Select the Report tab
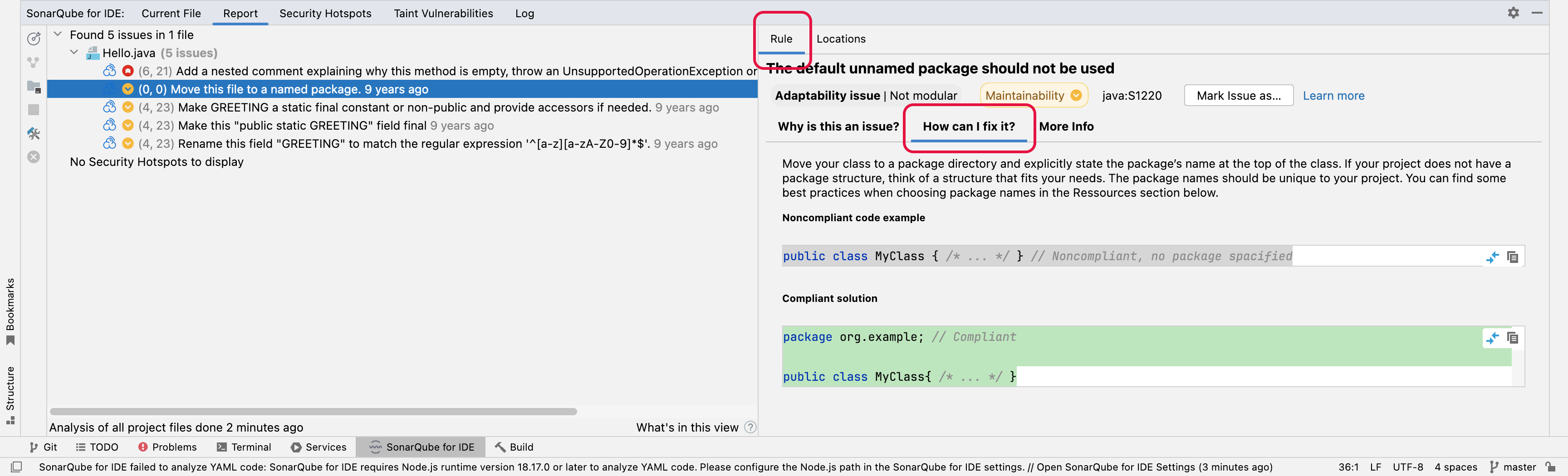1568x476 pixels. click(240, 14)
